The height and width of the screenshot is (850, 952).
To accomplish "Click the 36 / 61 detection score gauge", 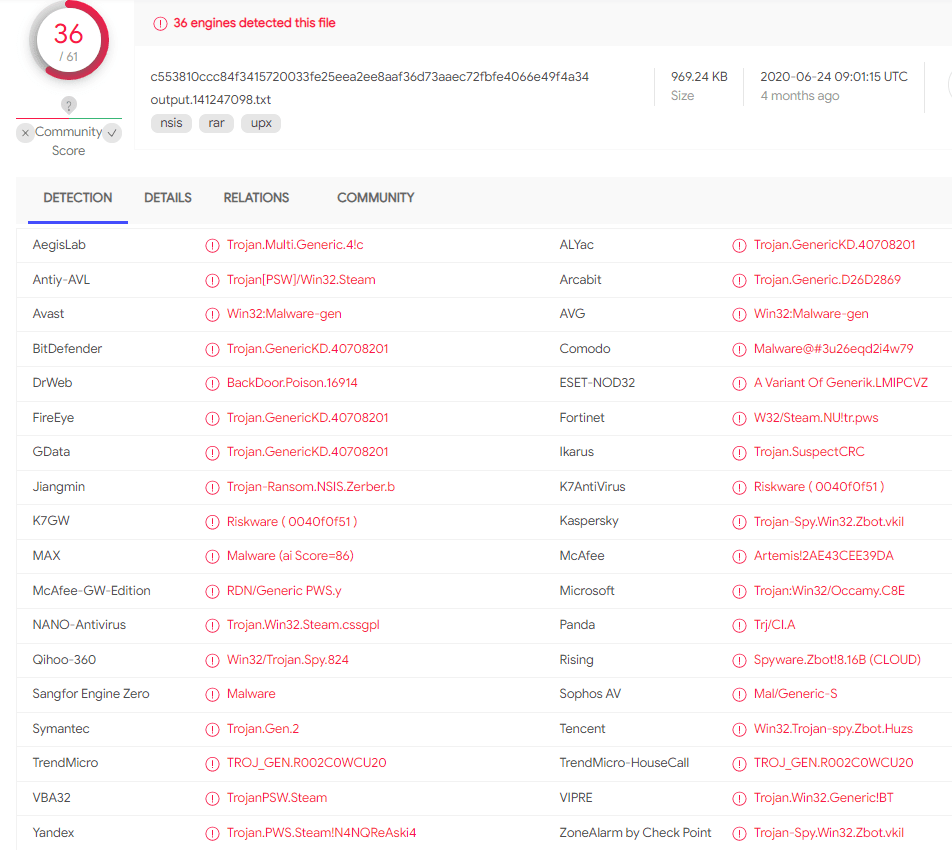I will click(x=69, y=41).
